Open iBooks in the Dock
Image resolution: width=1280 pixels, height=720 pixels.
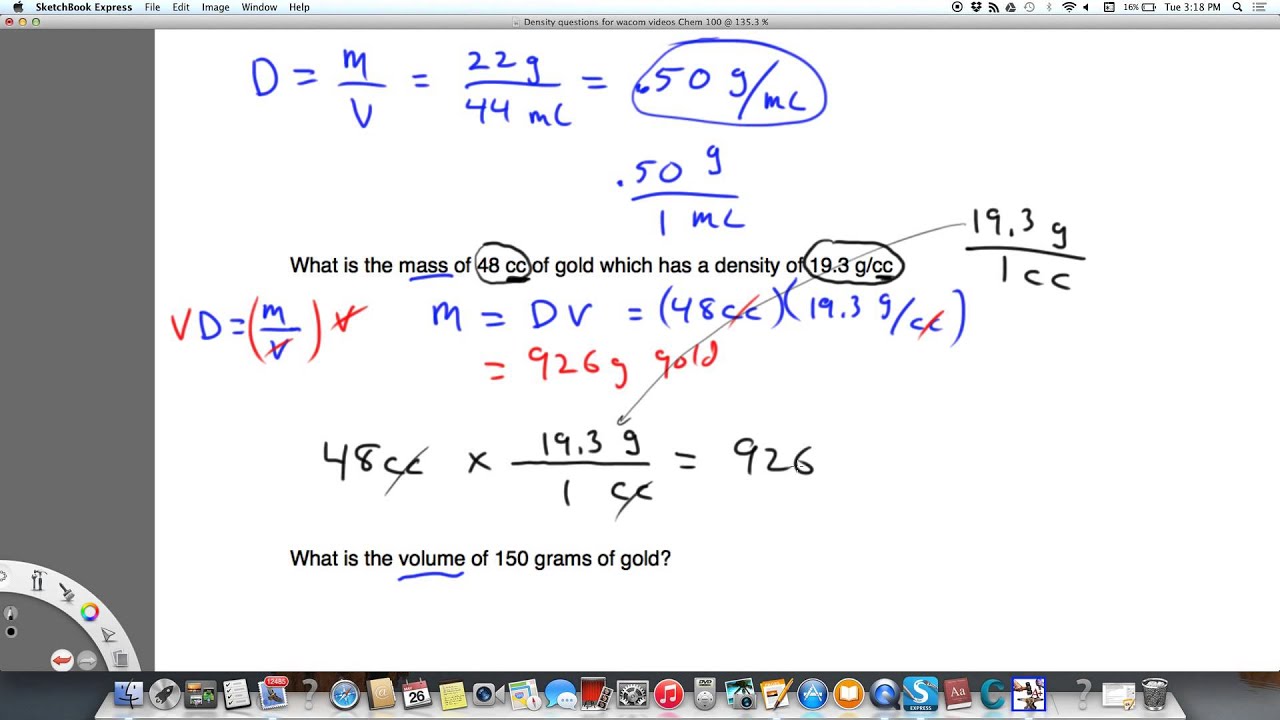pyautogui.click(x=848, y=694)
